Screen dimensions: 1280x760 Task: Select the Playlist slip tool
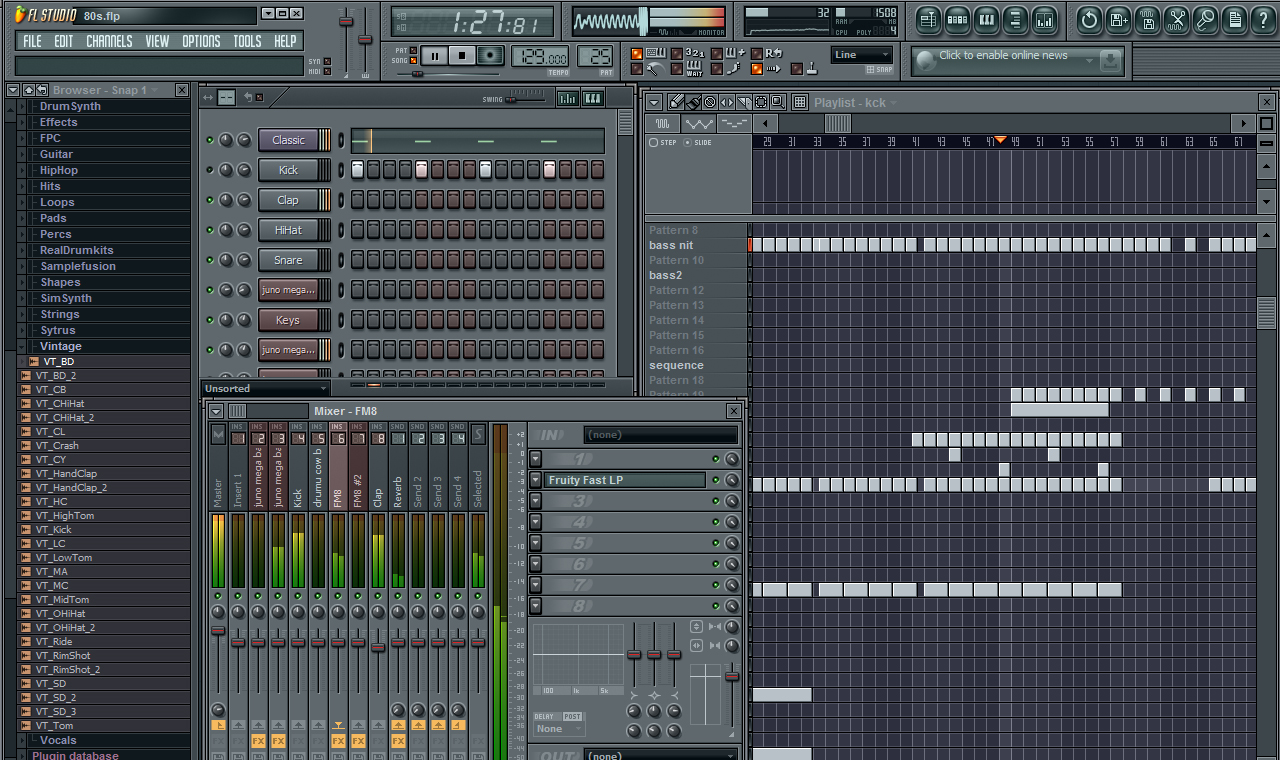[x=727, y=102]
